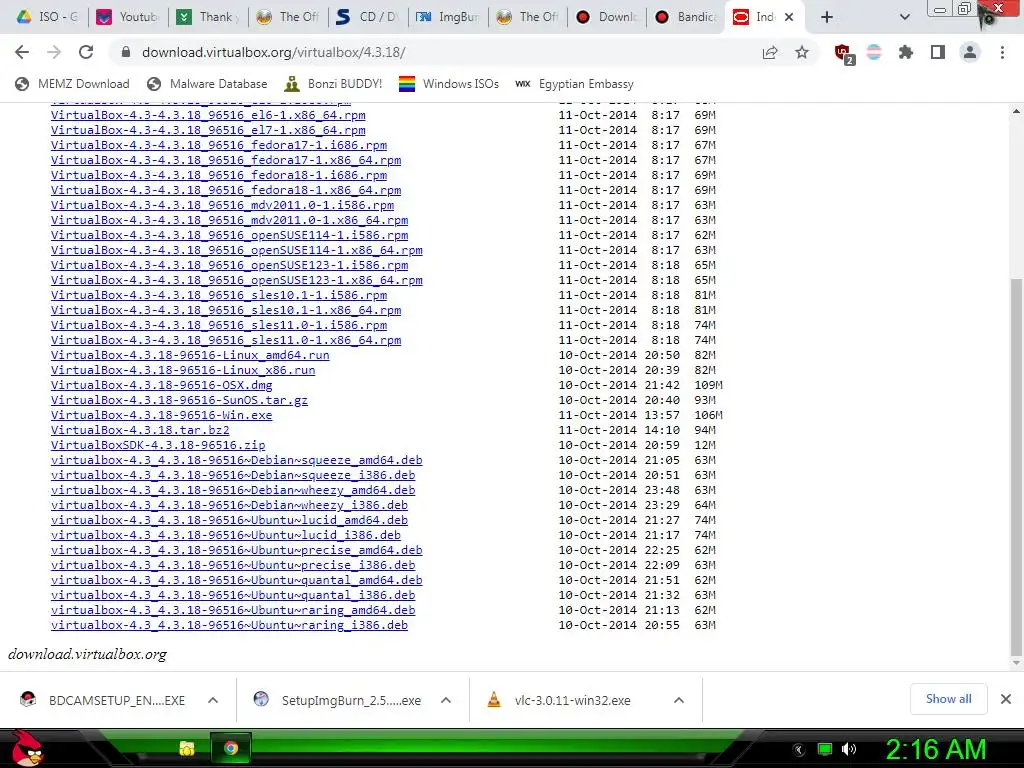Viewport: 1024px width, 768px height.
Task: Click the Chrome taskbar icon
Action: point(231,748)
